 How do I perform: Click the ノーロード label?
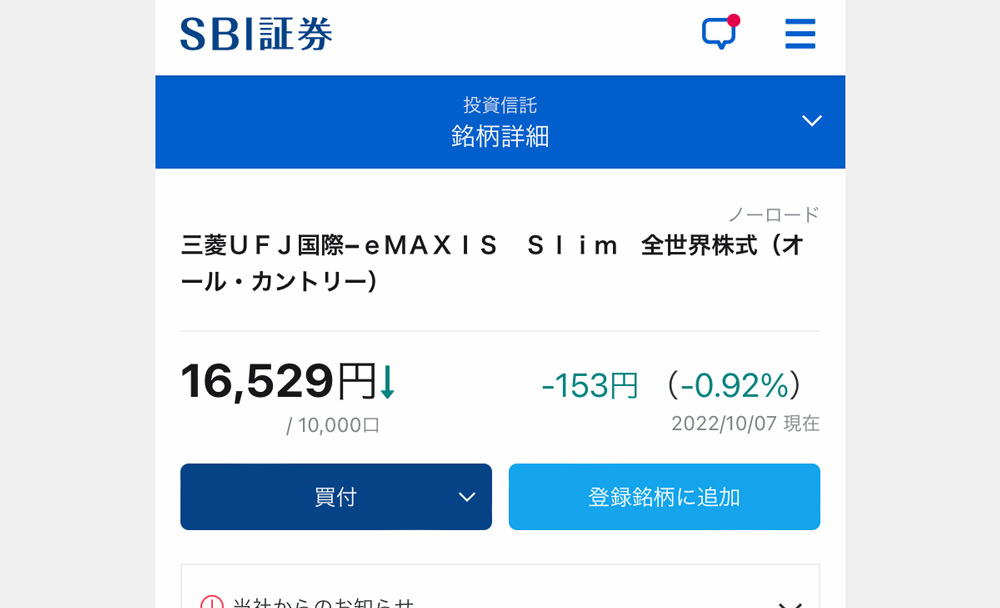(774, 214)
